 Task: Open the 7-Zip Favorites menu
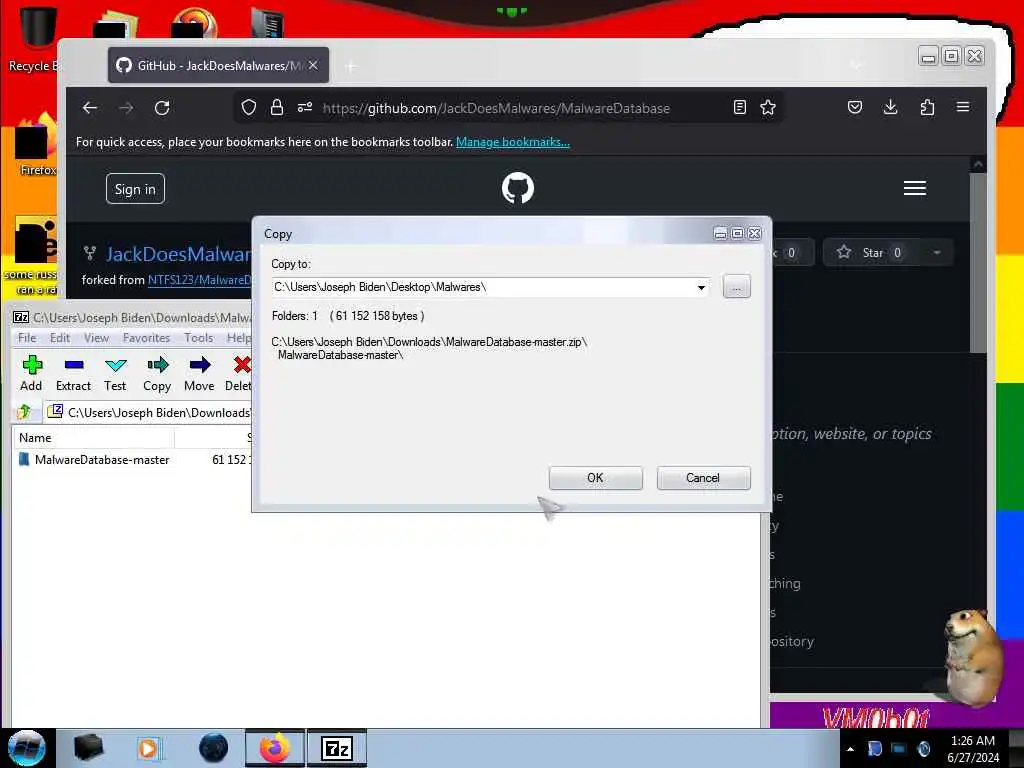pos(146,338)
